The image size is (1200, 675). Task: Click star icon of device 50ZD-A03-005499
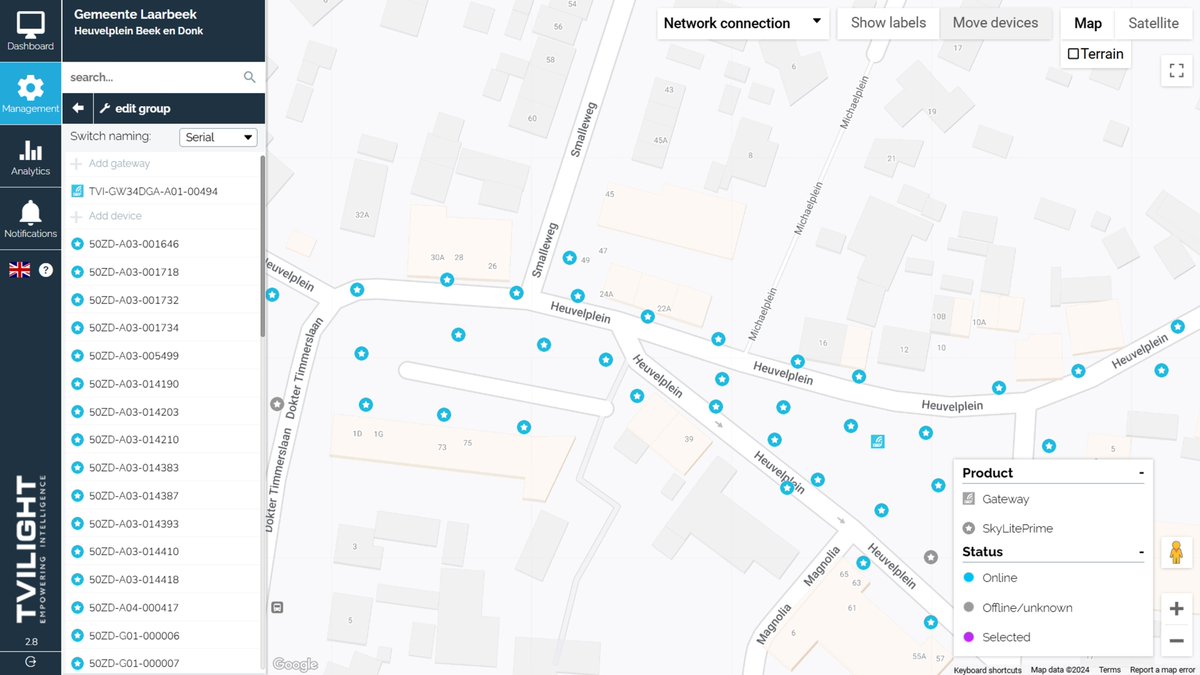[x=78, y=356]
